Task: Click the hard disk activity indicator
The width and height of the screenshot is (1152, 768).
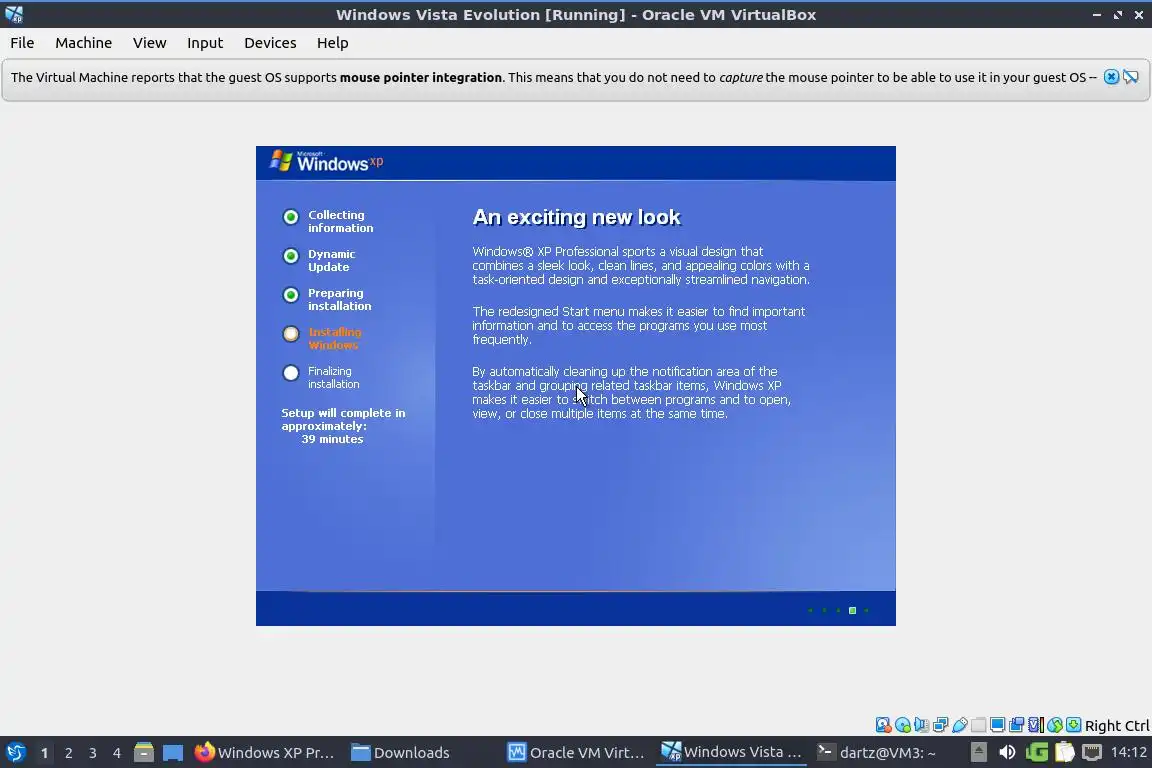Action: (x=883, y=725)
